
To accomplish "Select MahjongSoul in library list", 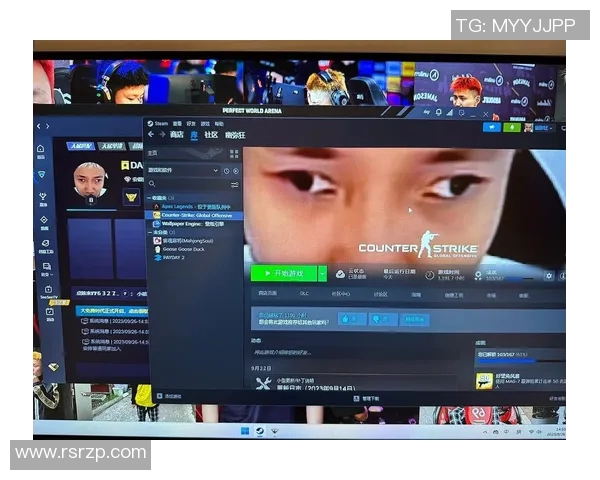I will pyautogui.click(x=194, y=241).
